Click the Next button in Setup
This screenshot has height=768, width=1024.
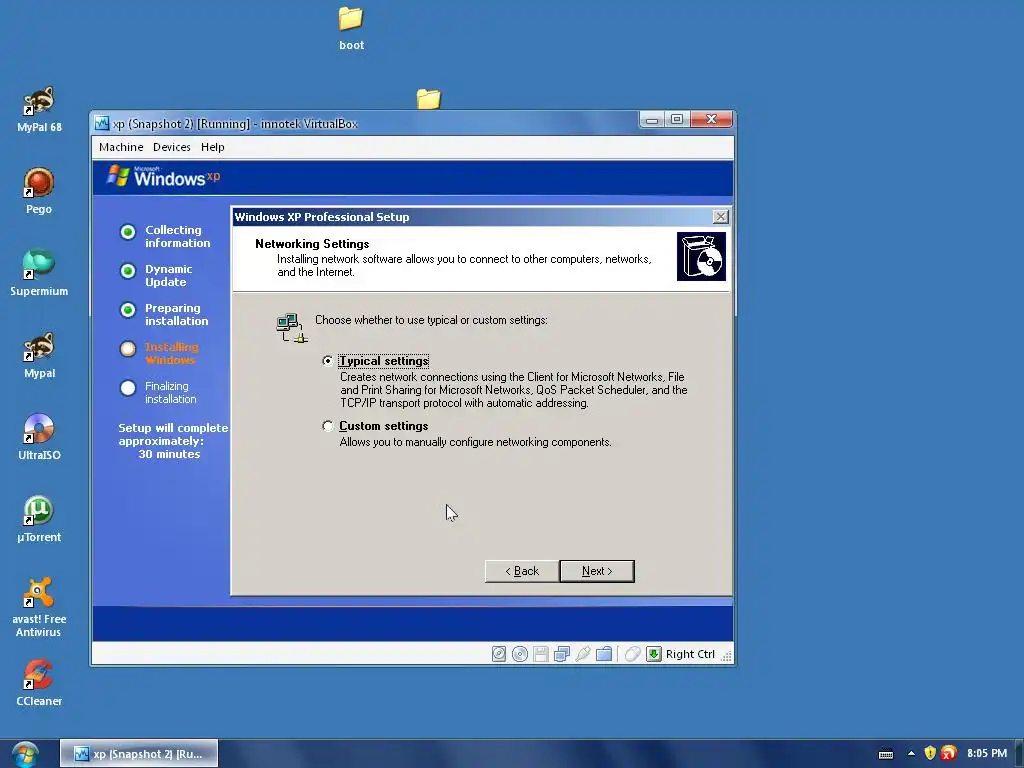coord(597,571)
